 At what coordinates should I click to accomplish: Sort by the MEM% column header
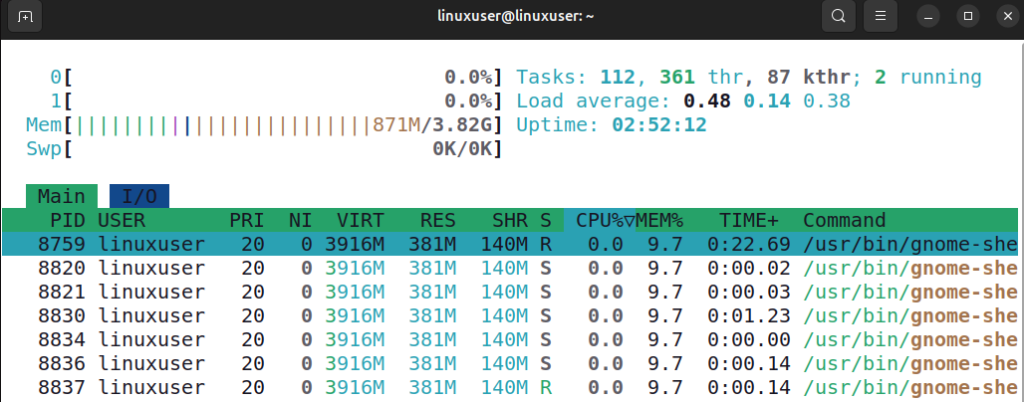pos(659,220)
